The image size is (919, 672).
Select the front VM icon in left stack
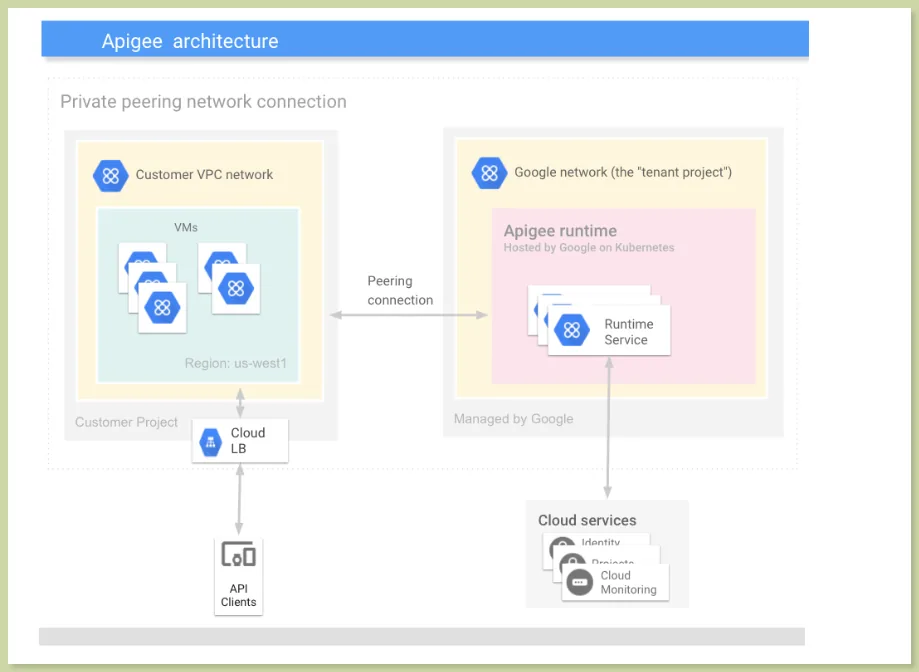(x=162, y=308)
